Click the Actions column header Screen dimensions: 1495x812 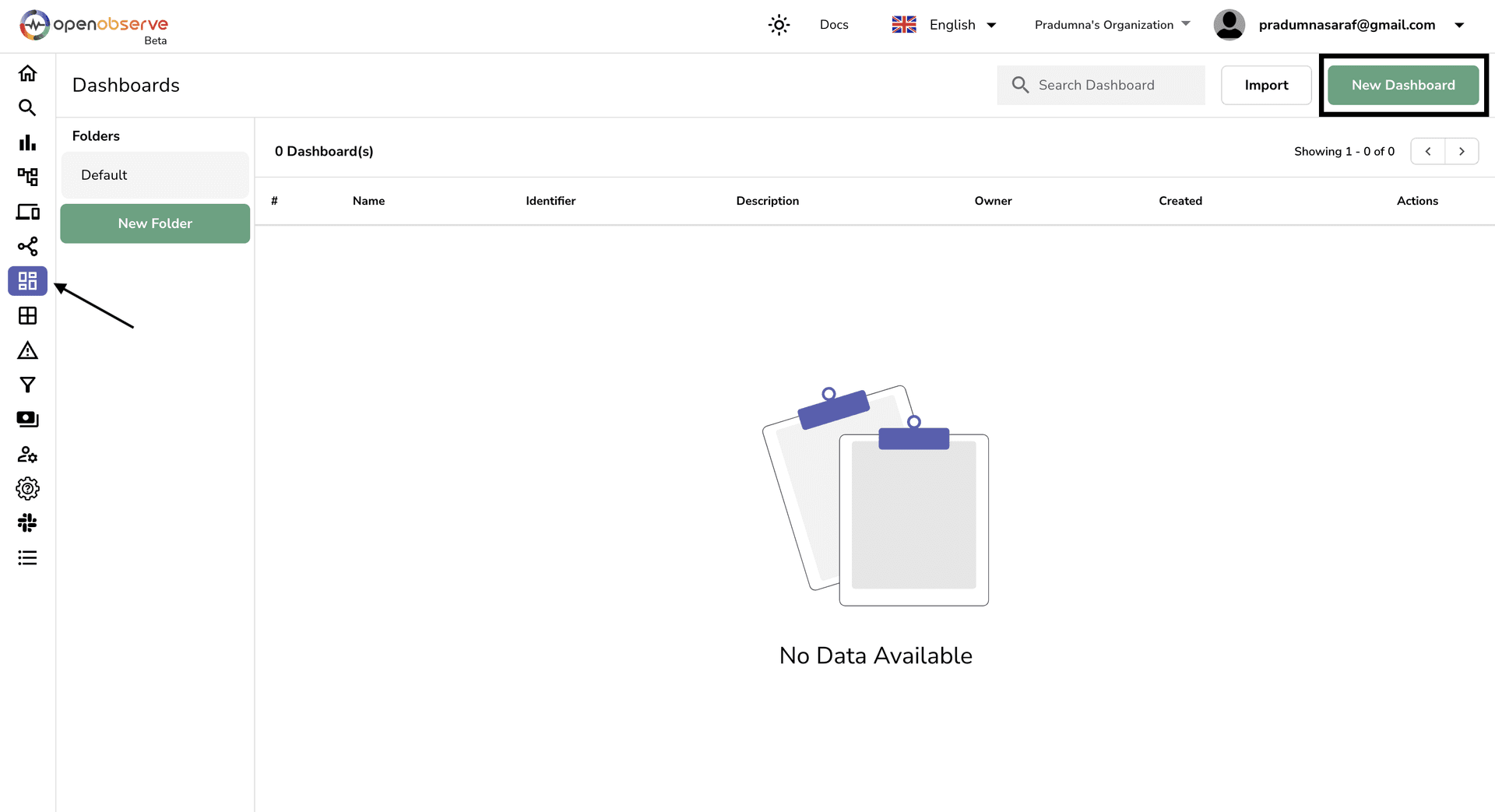pos(1417,201)
